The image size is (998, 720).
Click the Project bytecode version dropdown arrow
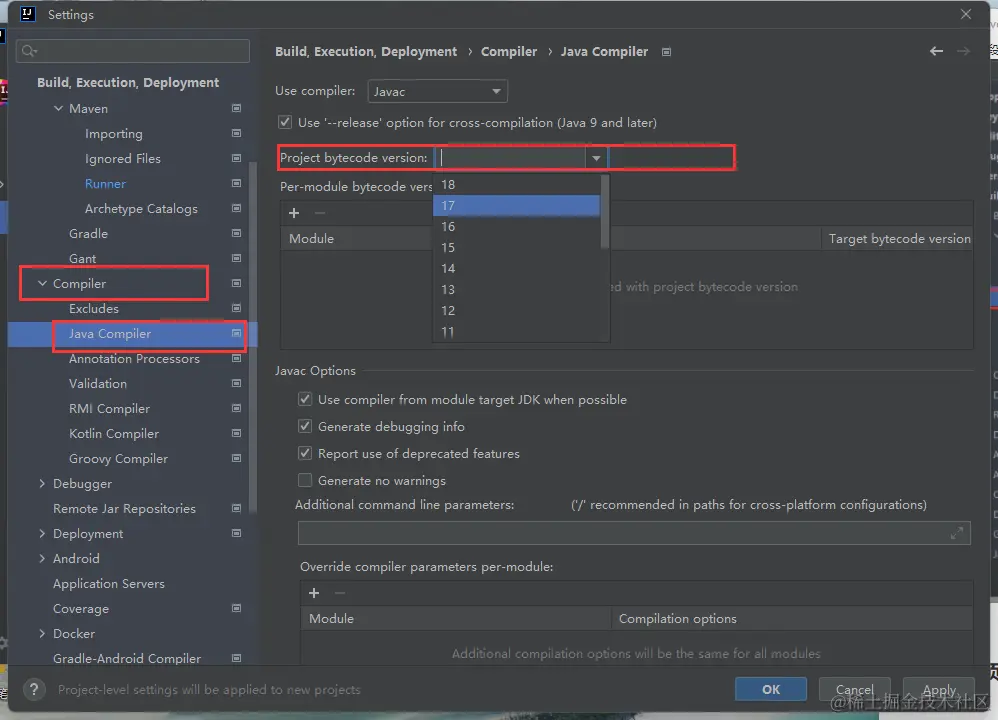point(596,158)
